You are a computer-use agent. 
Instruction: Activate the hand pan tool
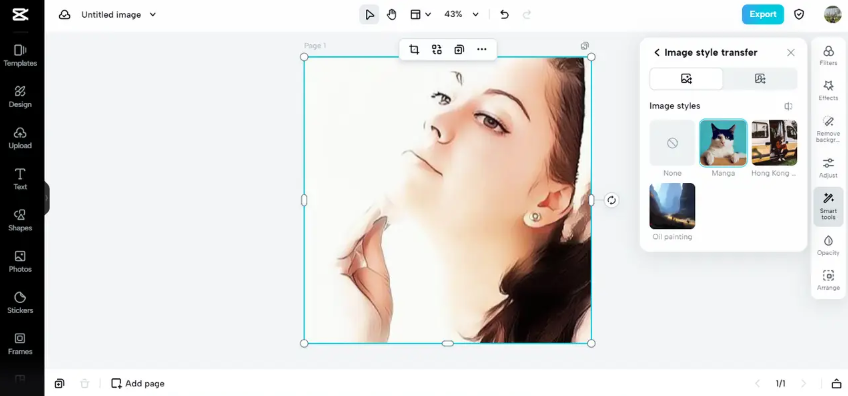coord(392,15)
